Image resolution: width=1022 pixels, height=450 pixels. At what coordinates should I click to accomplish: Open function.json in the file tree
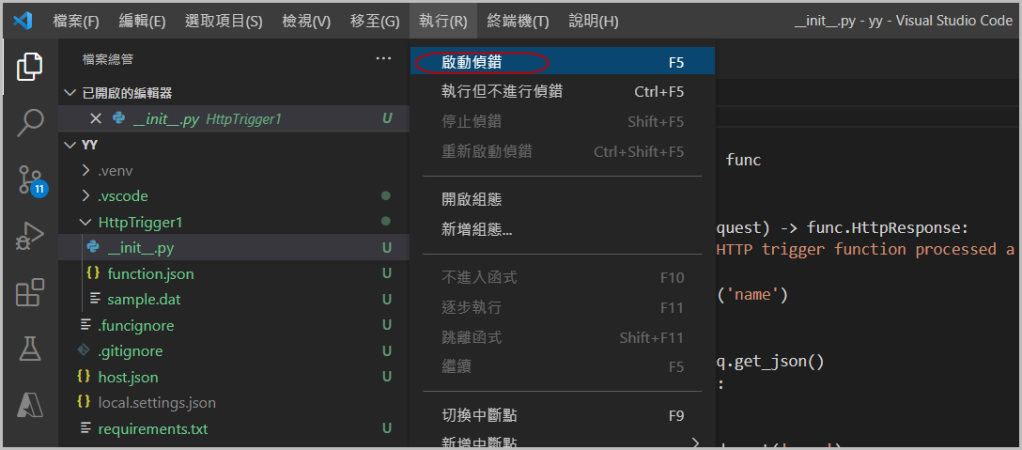click(150, 273)
